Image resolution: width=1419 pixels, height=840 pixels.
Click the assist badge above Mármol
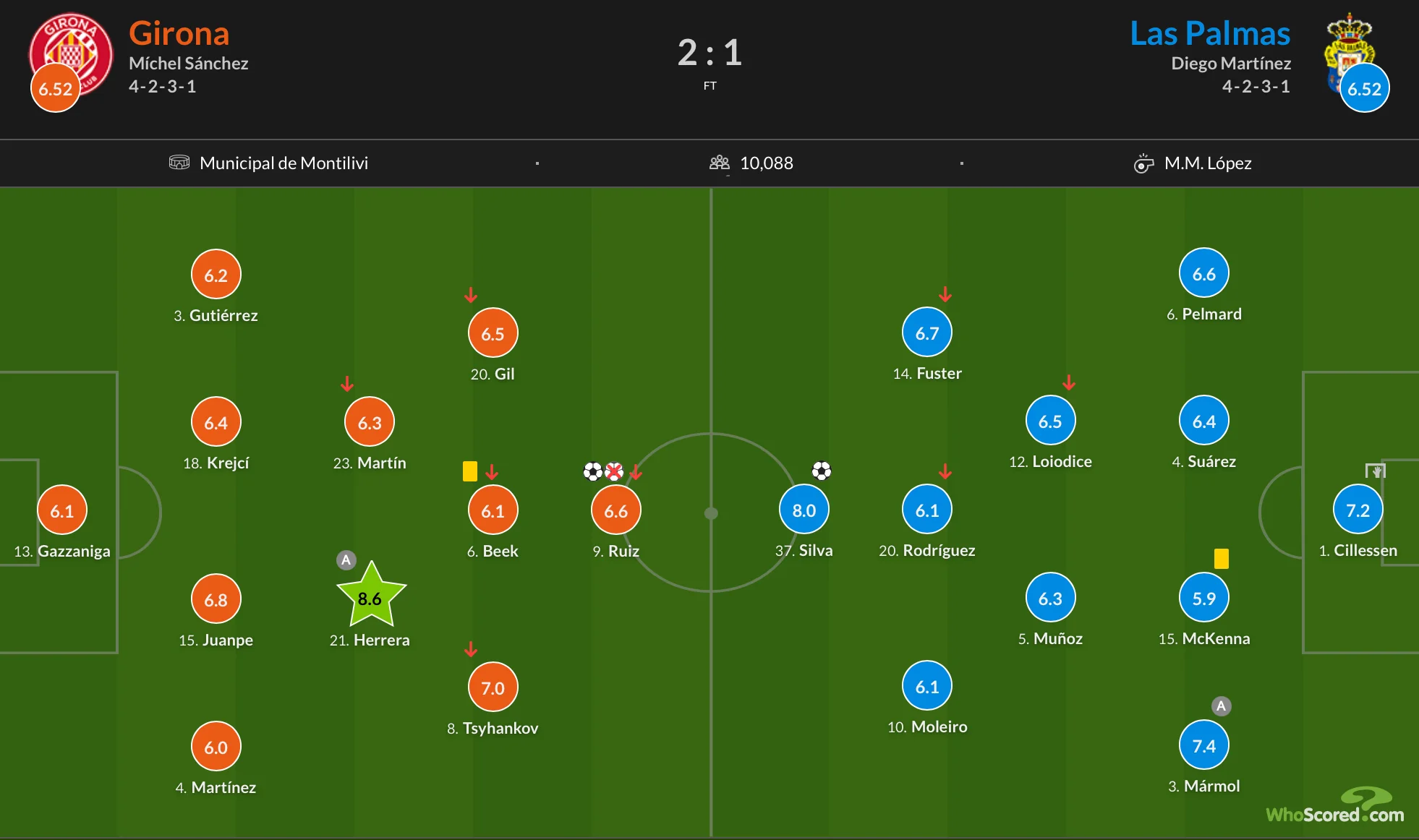point(1221,706)
